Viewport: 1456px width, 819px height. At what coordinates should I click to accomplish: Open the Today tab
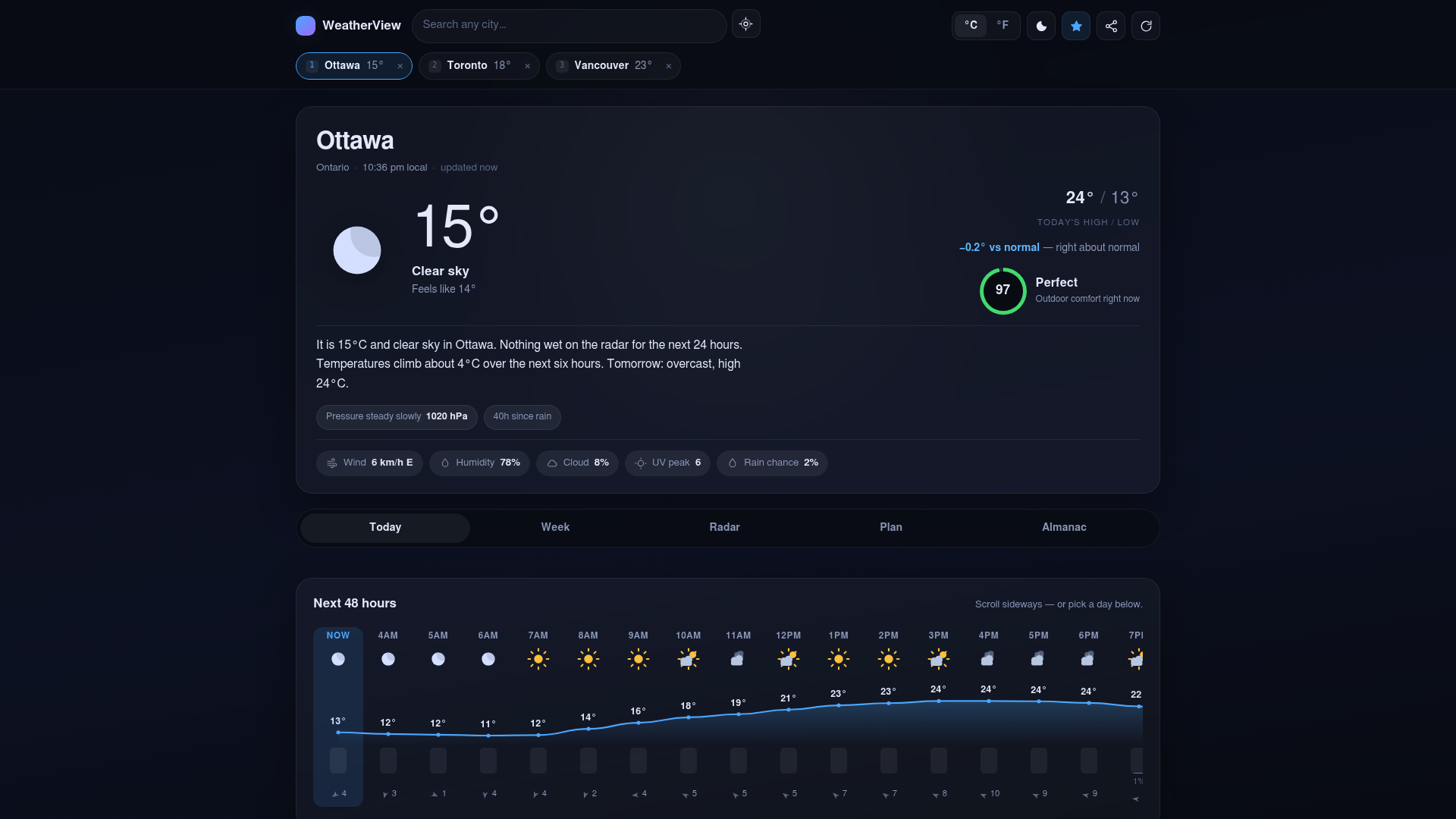pyautogui.click(x=385, y=528)
